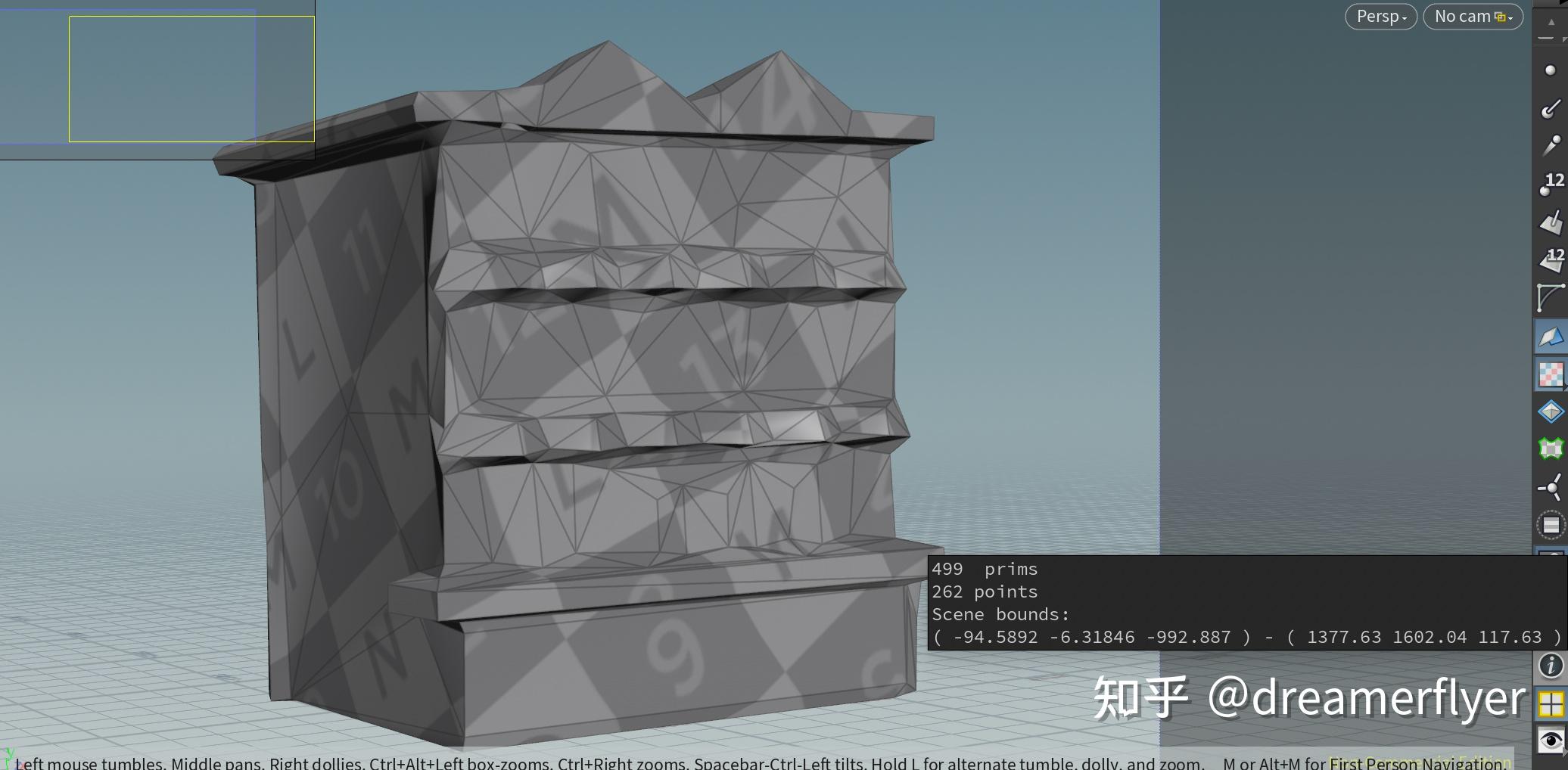The image size is (1568, 770).
Task: Toggle the backface display diamond icon
Action: point(1551,411)
